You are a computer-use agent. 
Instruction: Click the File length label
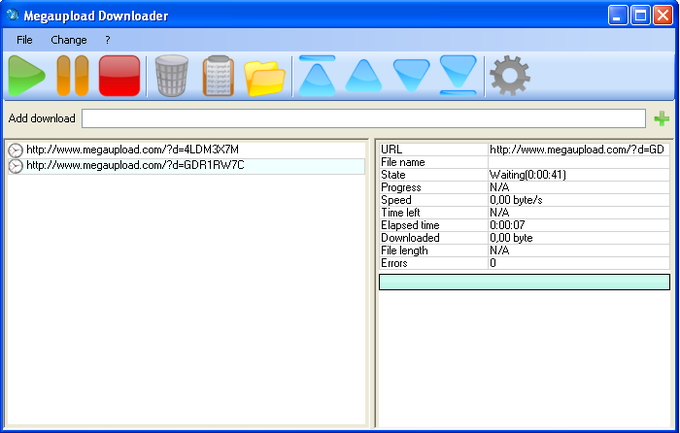coord(404,250)
